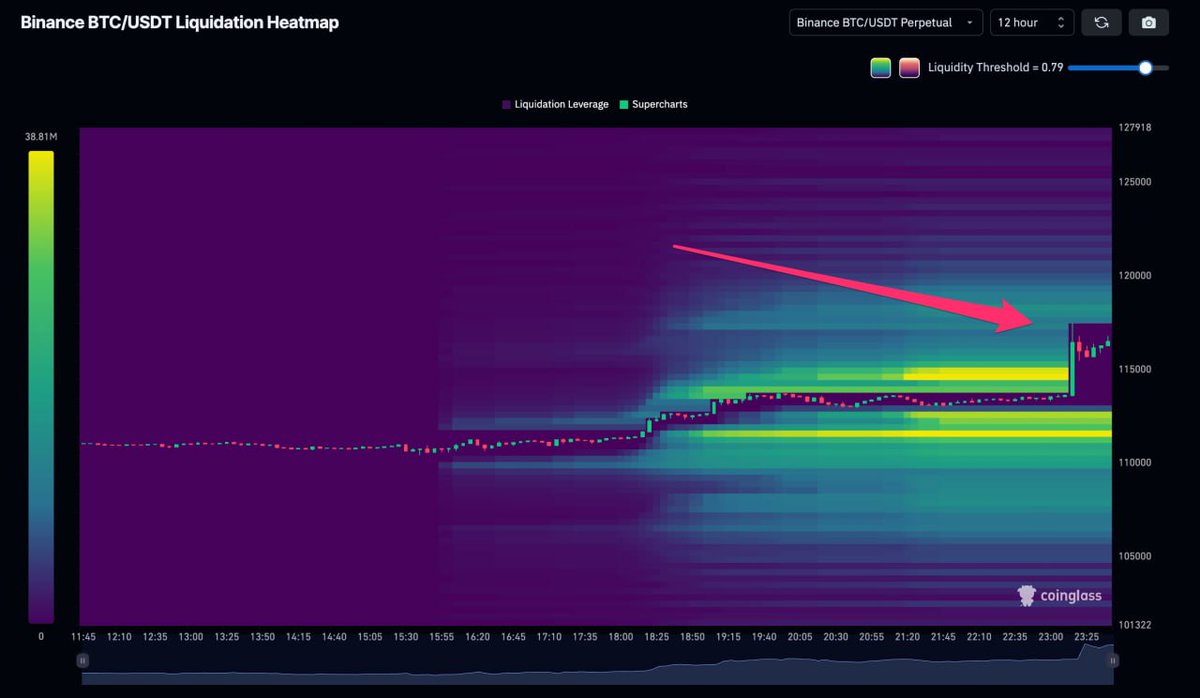Select the pink-purple color scheme swatch
Viewport: 1200px width, 698px height.
pyautogui.click(x=909, y=68)
